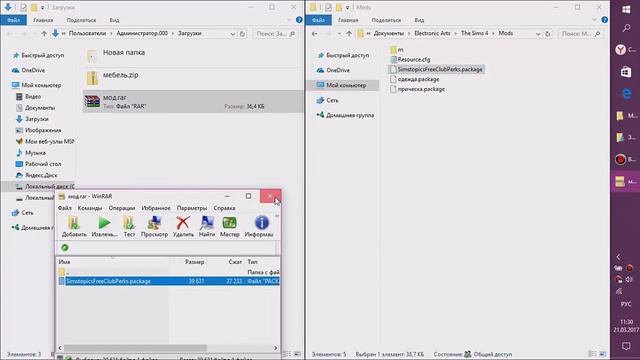Open Файл tab in Загрузки window

click(x=13, y=20)
